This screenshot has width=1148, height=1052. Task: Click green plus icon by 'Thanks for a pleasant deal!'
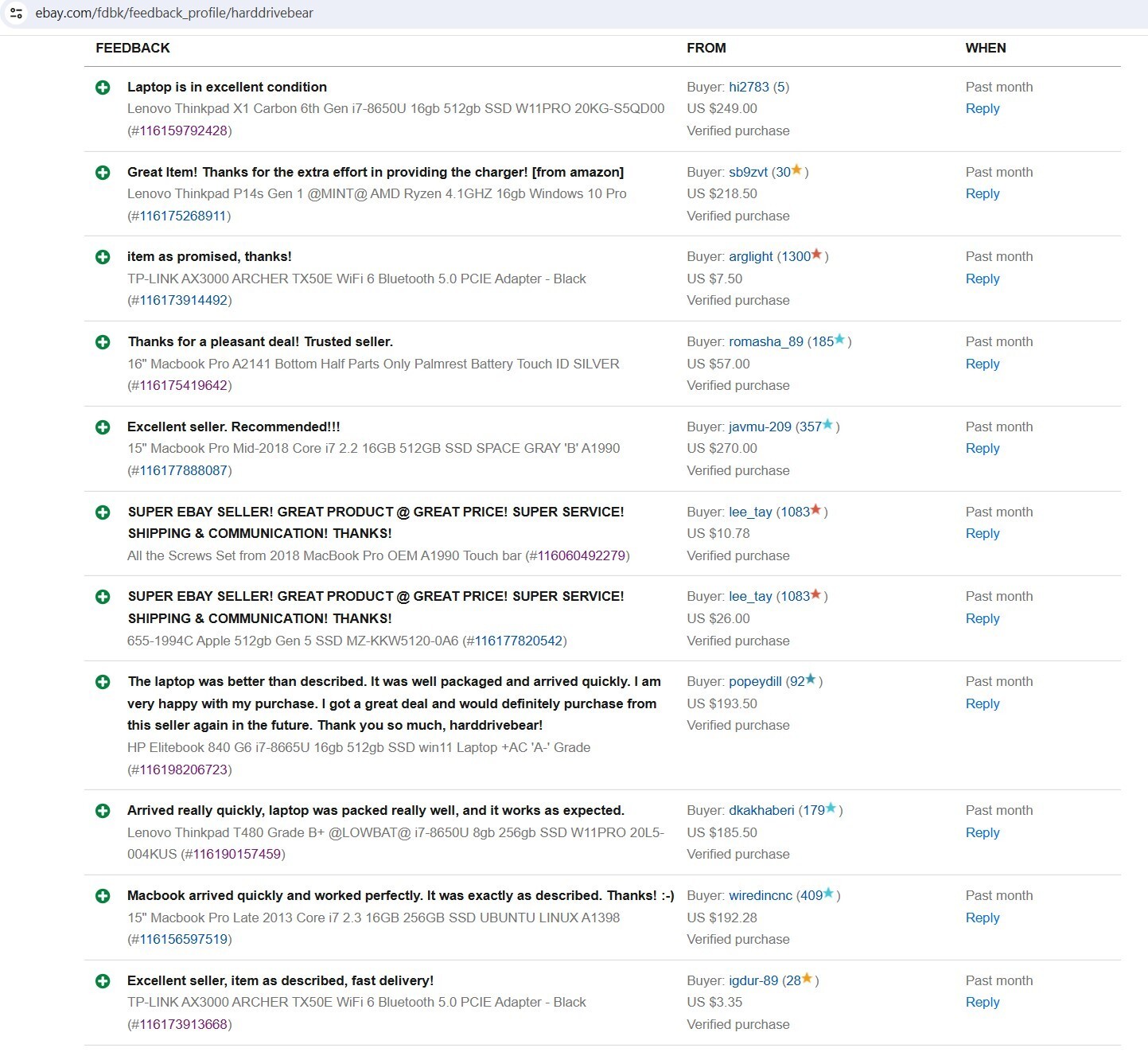pos(103,341)
